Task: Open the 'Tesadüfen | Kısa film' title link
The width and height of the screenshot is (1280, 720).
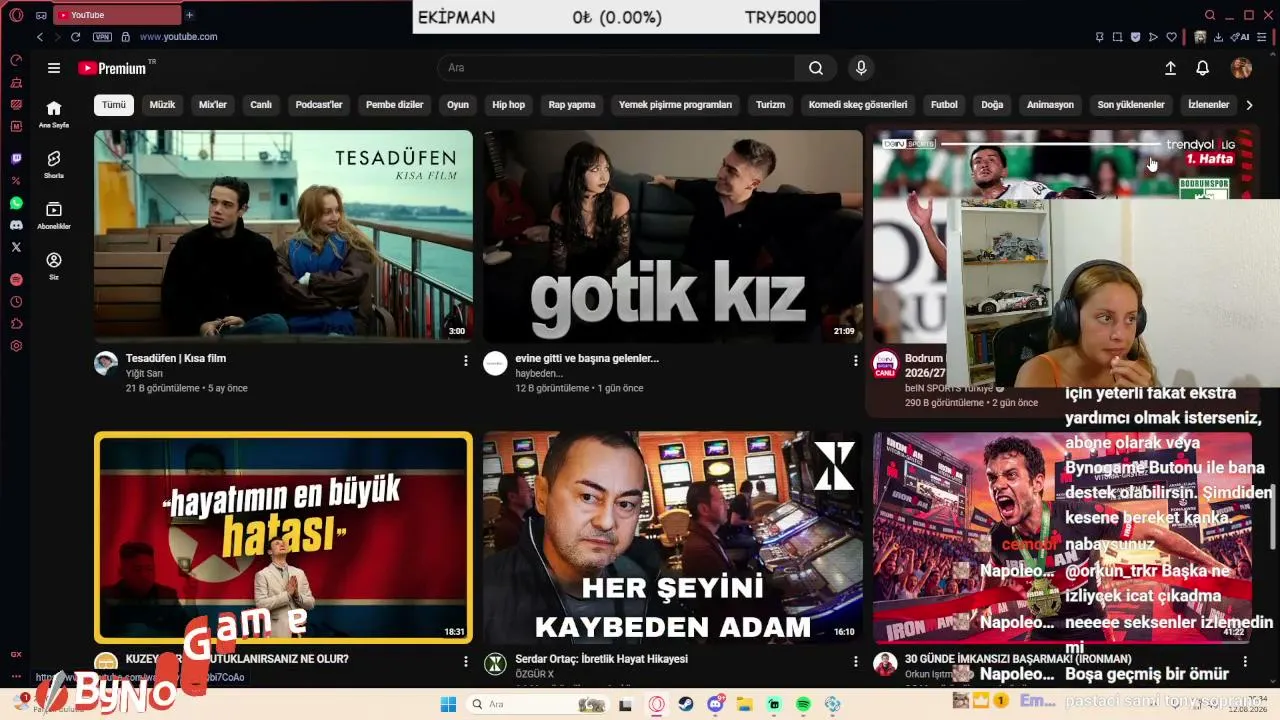Action: click(x=176, y=358)
